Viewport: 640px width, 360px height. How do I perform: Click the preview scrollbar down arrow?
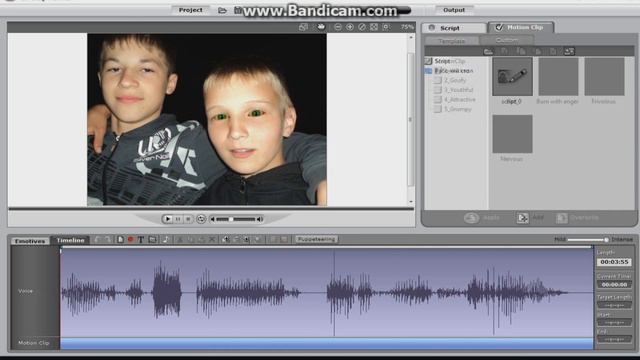coord(411,202)
